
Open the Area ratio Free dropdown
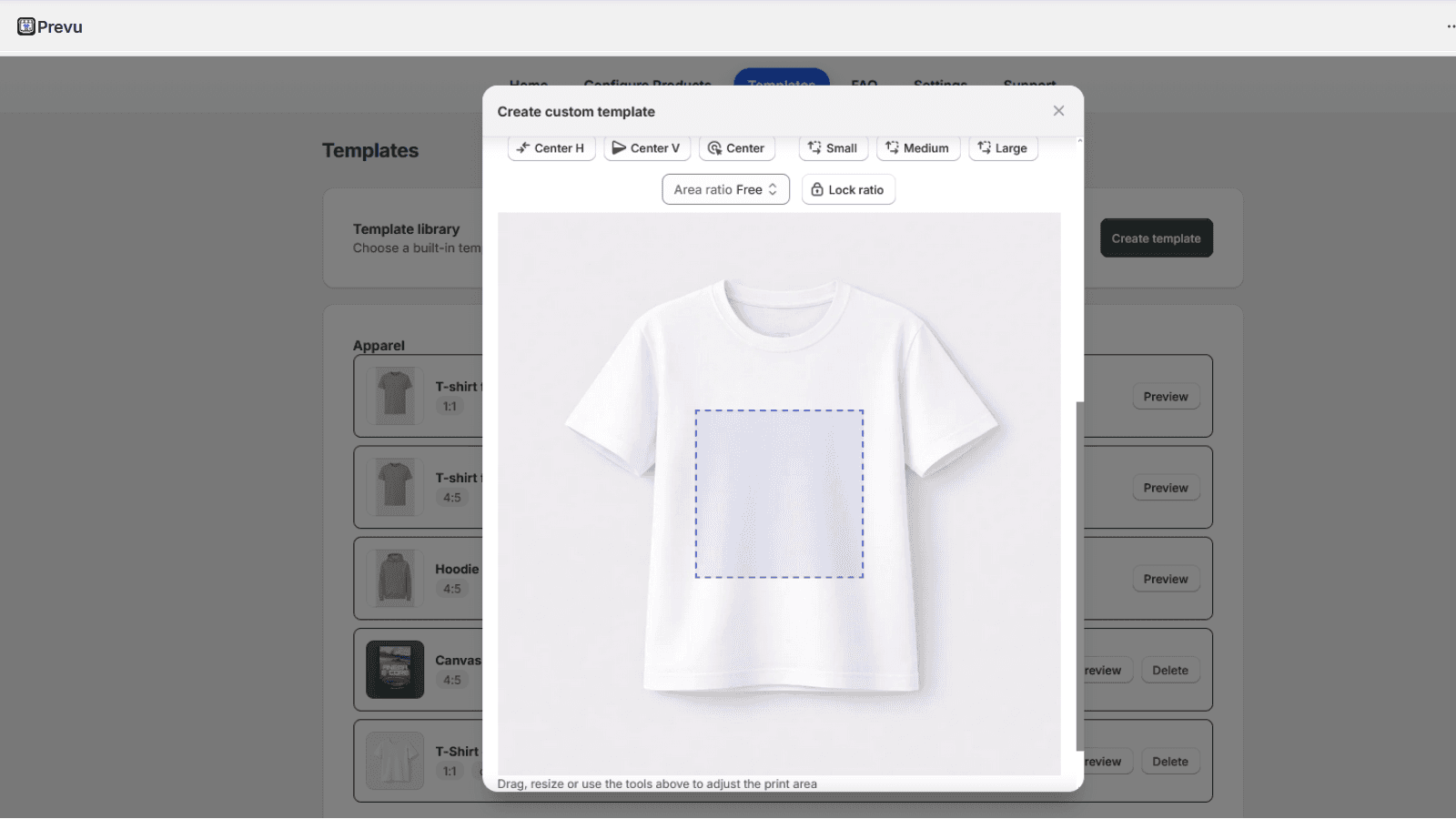[x=724, y=189]
